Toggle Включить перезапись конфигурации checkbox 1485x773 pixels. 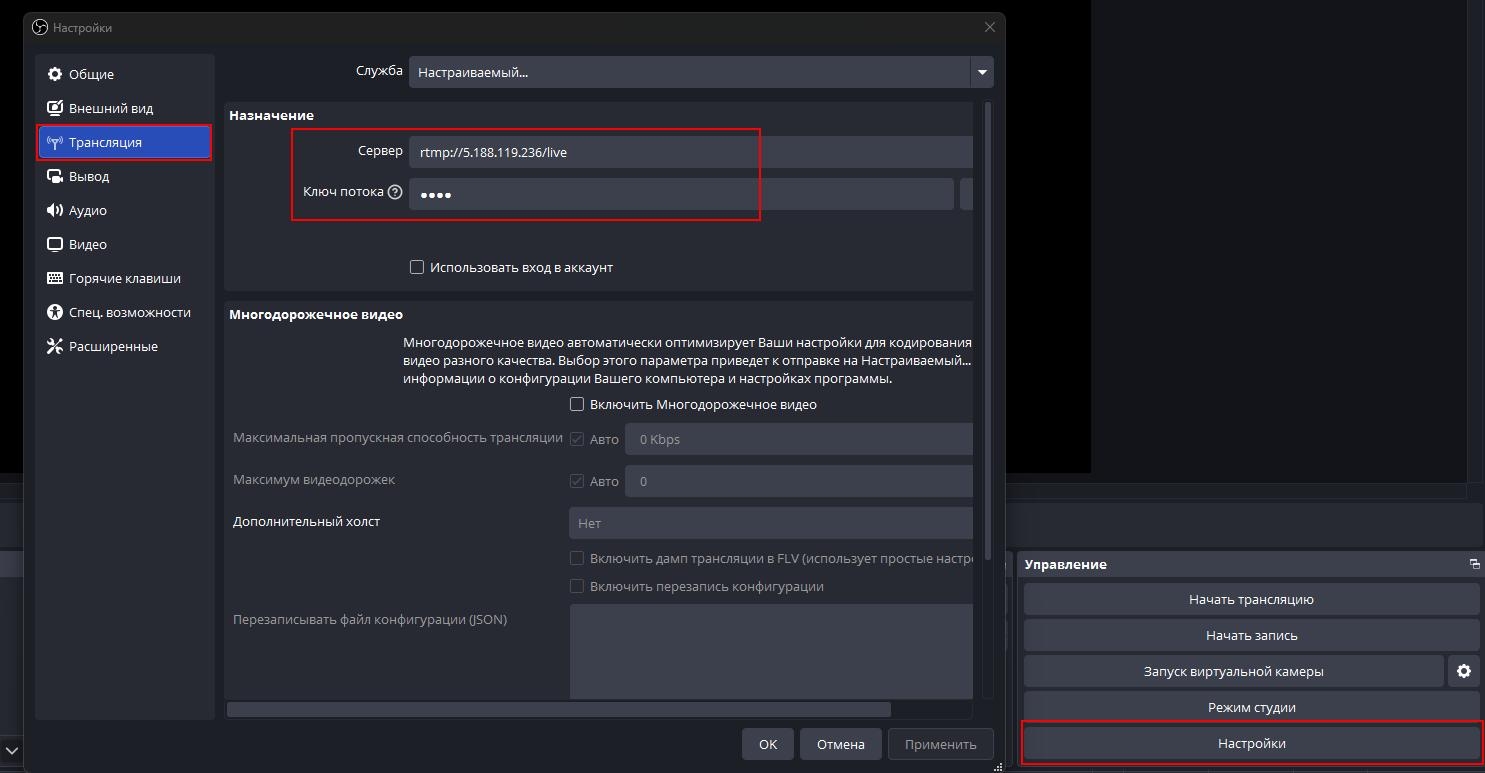coord(577,586)
